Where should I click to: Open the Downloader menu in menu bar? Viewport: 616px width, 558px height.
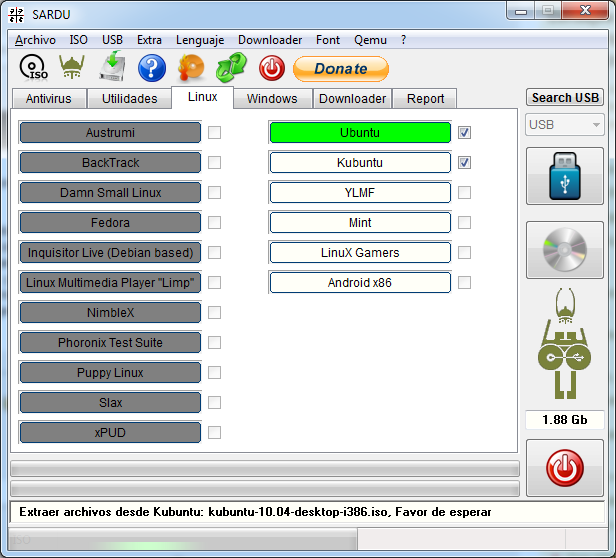tap(270, 40)
